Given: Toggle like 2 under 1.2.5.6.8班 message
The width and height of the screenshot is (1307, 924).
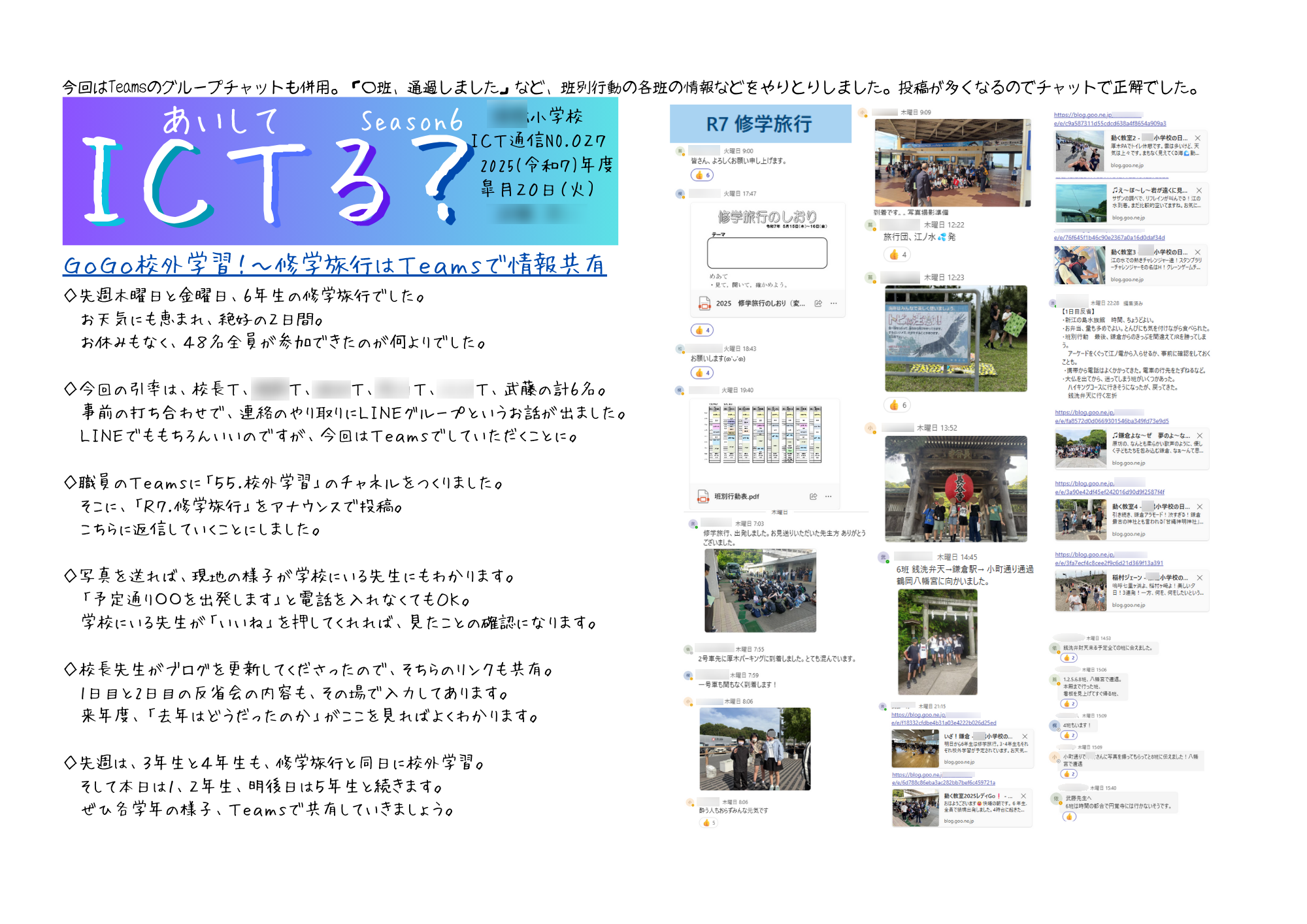Looking at the screenshot, I should pos(1069,704).
